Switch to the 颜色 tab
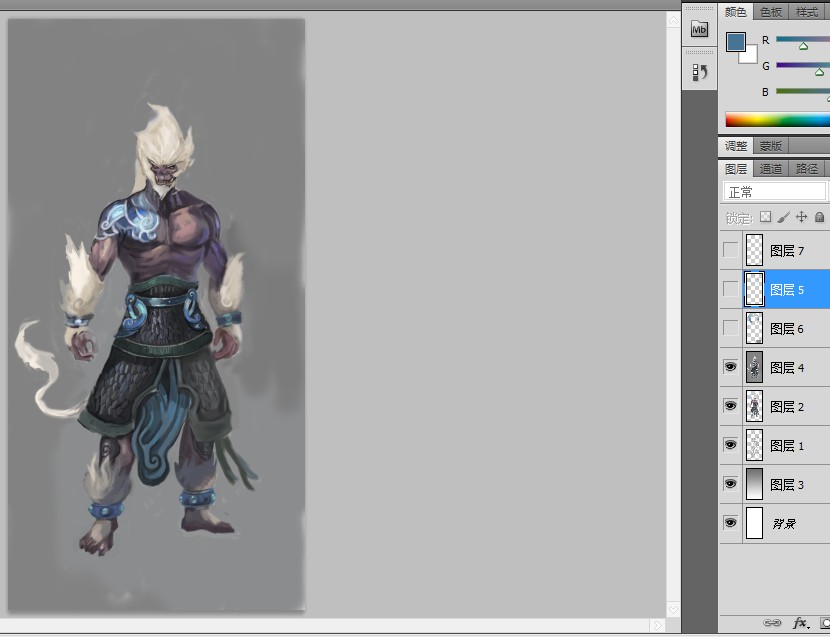Image resolution: width=830 pixels, height=637 pixels. pyautogui.click(x=735, y=12)
